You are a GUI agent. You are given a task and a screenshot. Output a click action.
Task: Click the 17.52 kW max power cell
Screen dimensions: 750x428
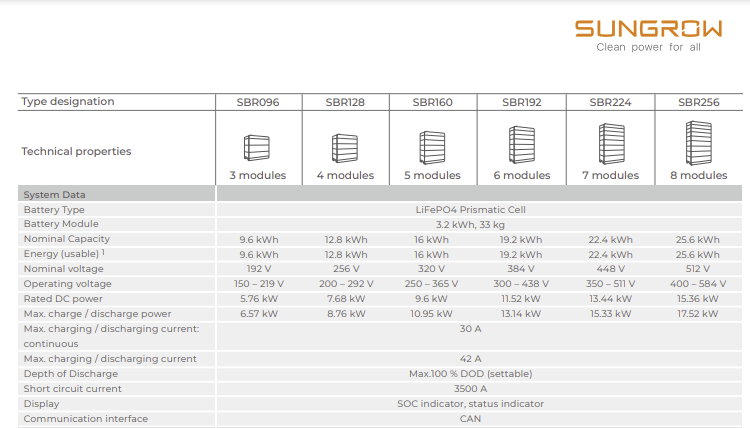click(697, 314)
